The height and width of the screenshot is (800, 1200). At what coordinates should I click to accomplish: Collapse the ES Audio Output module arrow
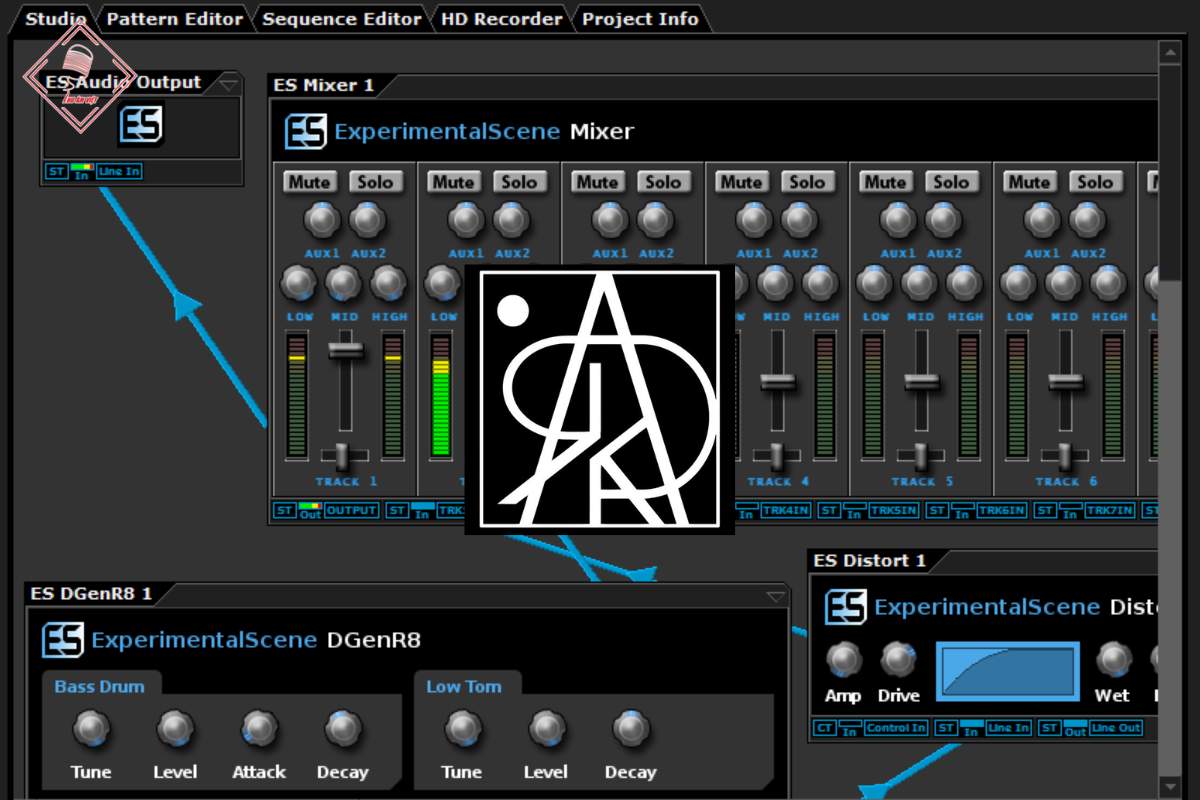[229, 84]
